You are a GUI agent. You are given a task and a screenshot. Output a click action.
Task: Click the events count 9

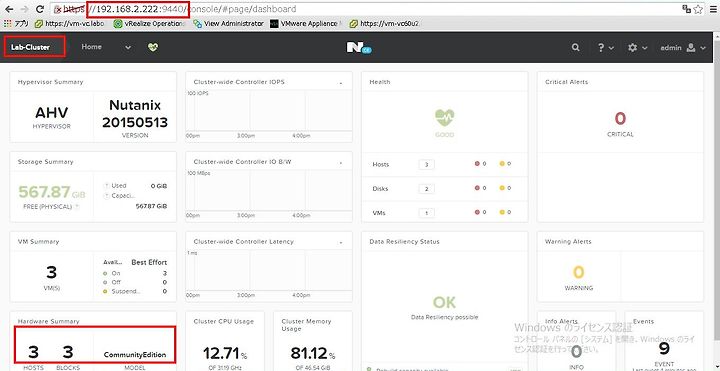pyautogui.click(x=664, y=349)
